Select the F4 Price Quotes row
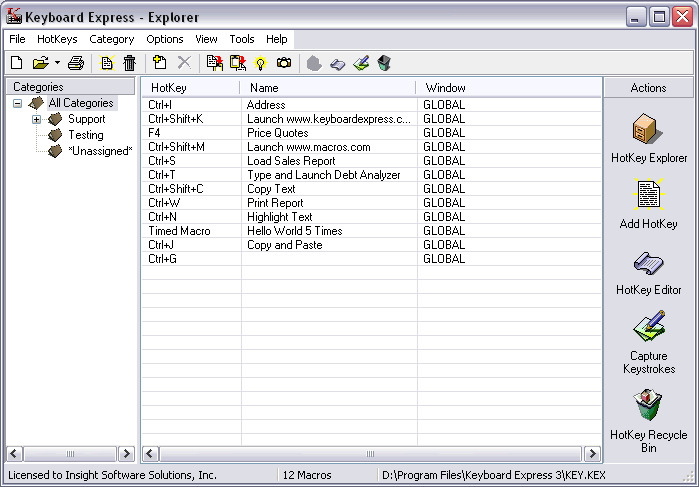Image resolution: width=699 pixels, height=487 pixels. [x=371, y=133]
